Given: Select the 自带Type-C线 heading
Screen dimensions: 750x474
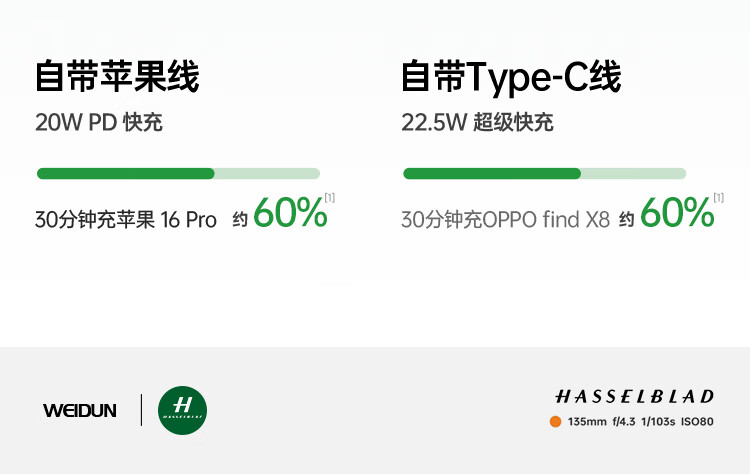Looking at the screenshot, I should coord(511,77).
